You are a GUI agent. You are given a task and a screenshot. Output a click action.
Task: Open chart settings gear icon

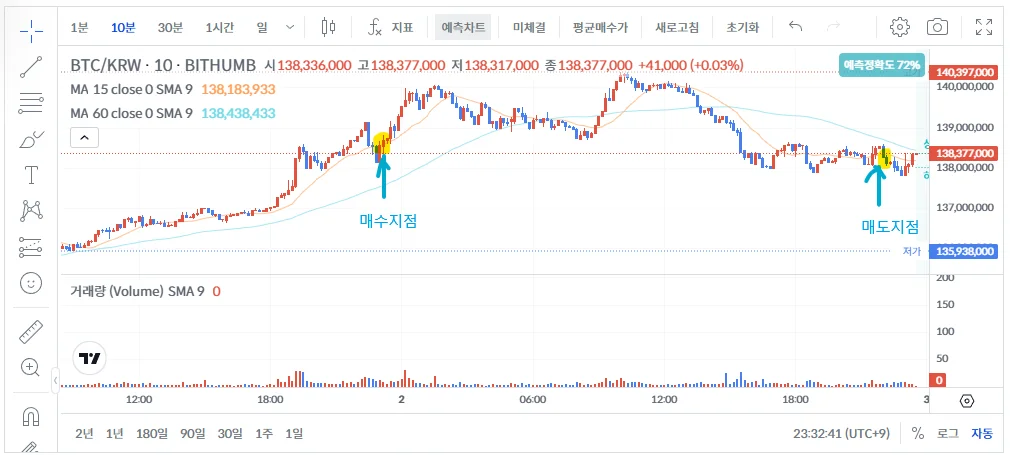tap(900, 27)
